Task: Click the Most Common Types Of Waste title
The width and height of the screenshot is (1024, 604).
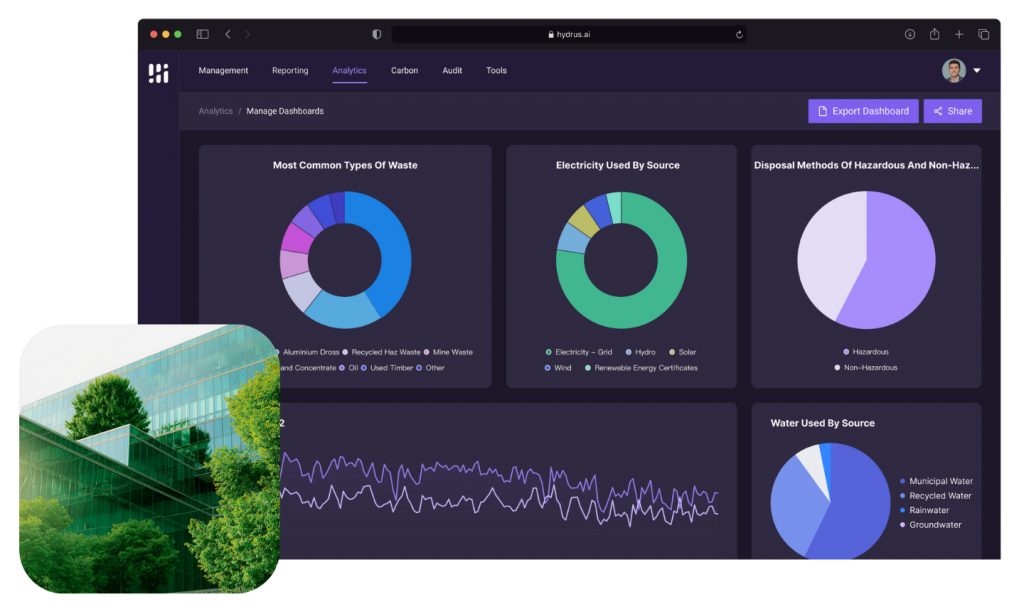Action: 345,165
